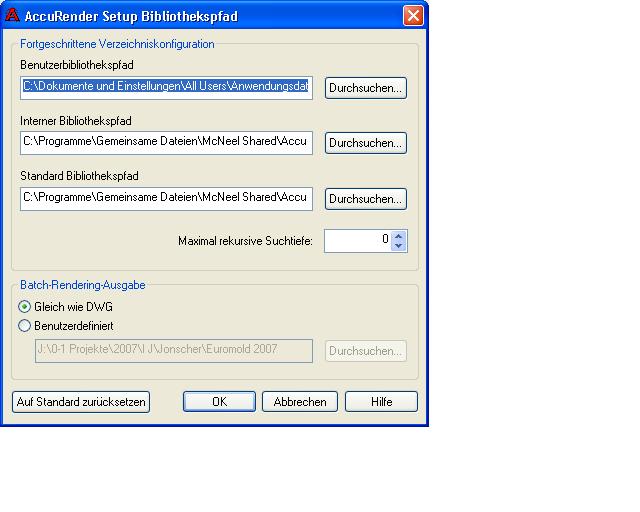640x512 pixels.
Task: Click the dialog title text AccuRender Setup Bibliothekspfad
Action: coord(131,16)
